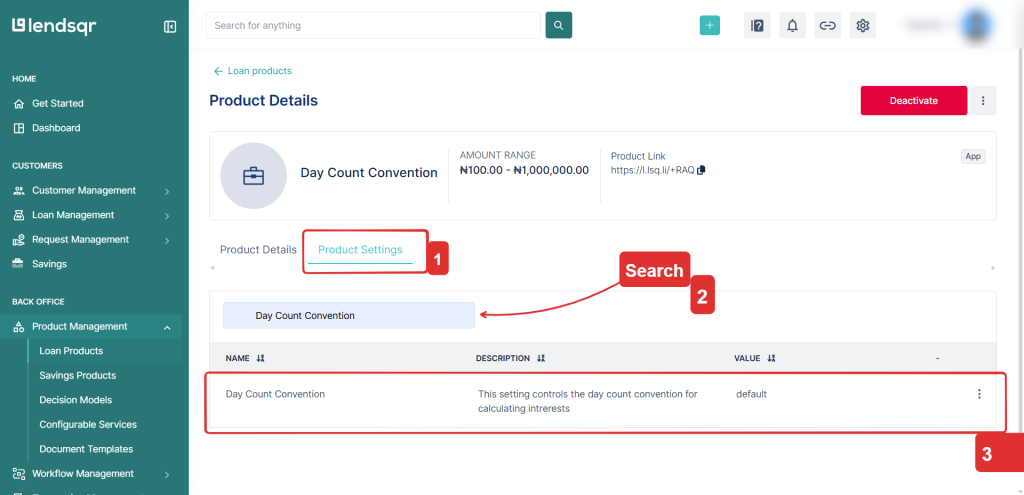This screenshot has width=1024, height=495.
Task: Open settings gear icon in header
Action: (x=863, y=25)
